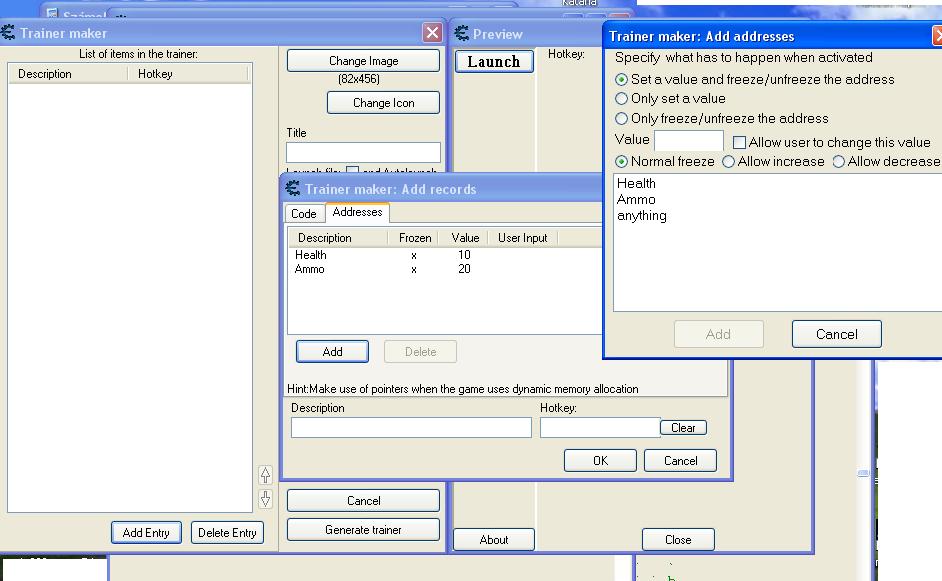Choose 'Only freeze/unfreeze the address' option

pyautogui.click(x=622, y=119)
